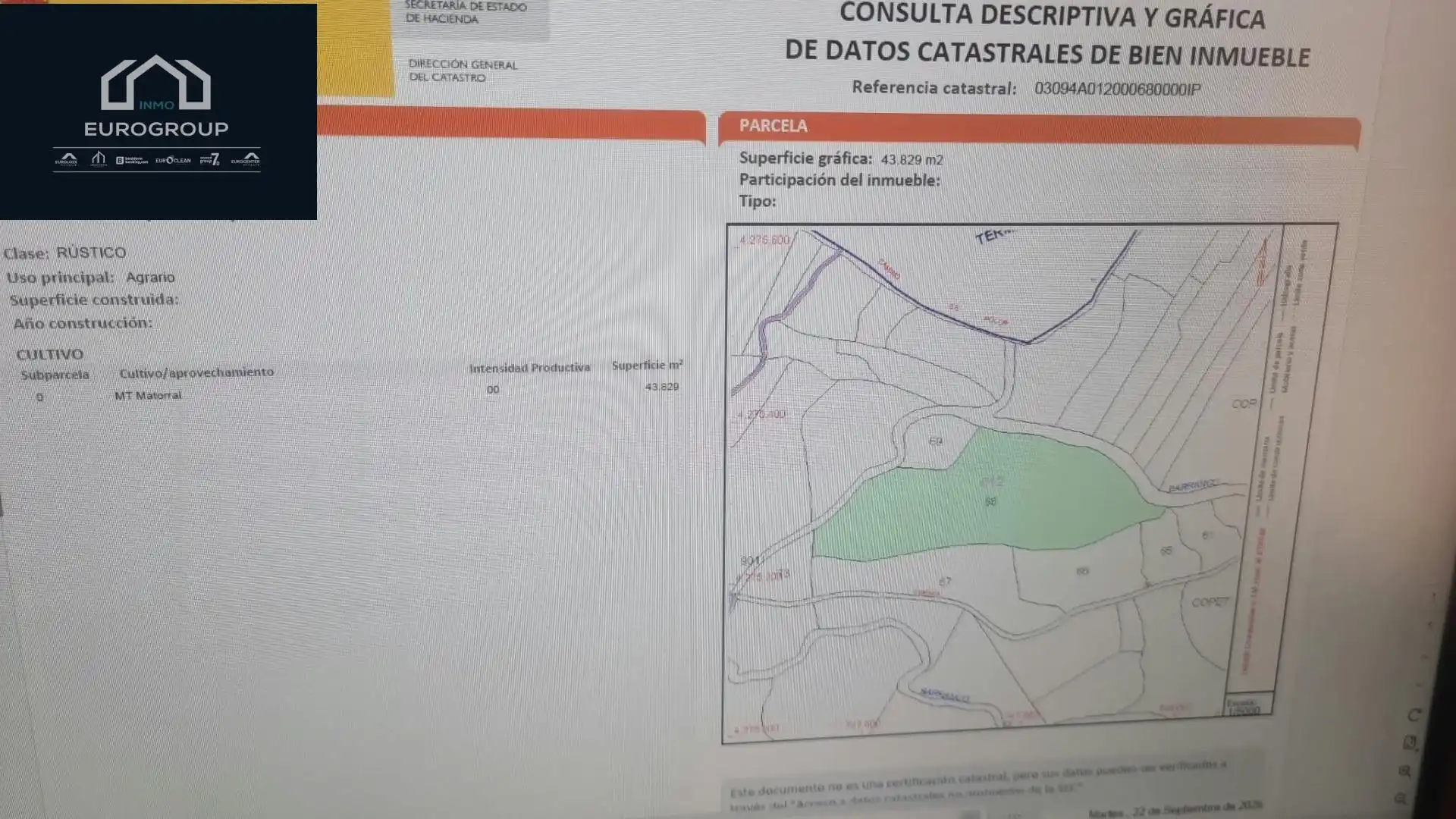Image resolution: width=1456 pixels, height=819 pixels.
Task: Click the Subparcela column header
Action: pos(55,375)
